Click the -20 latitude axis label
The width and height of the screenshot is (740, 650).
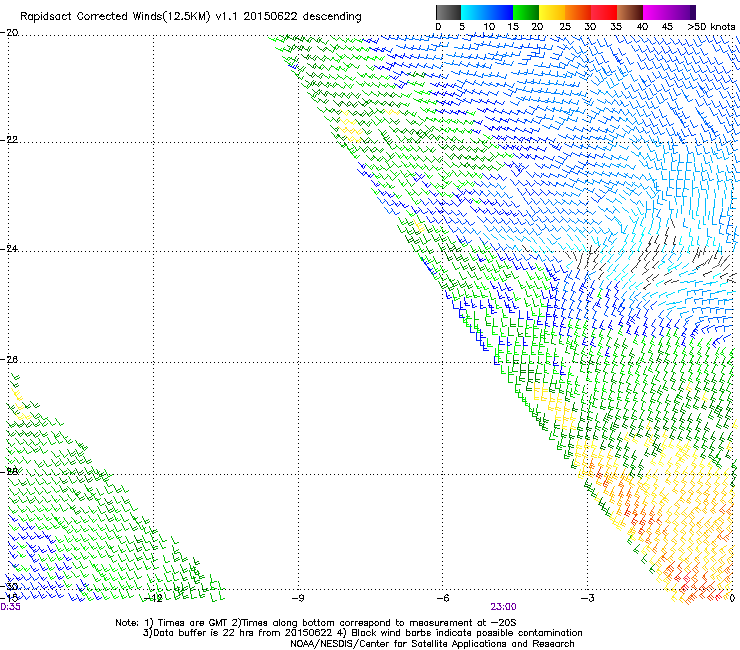tap(9, 33)
